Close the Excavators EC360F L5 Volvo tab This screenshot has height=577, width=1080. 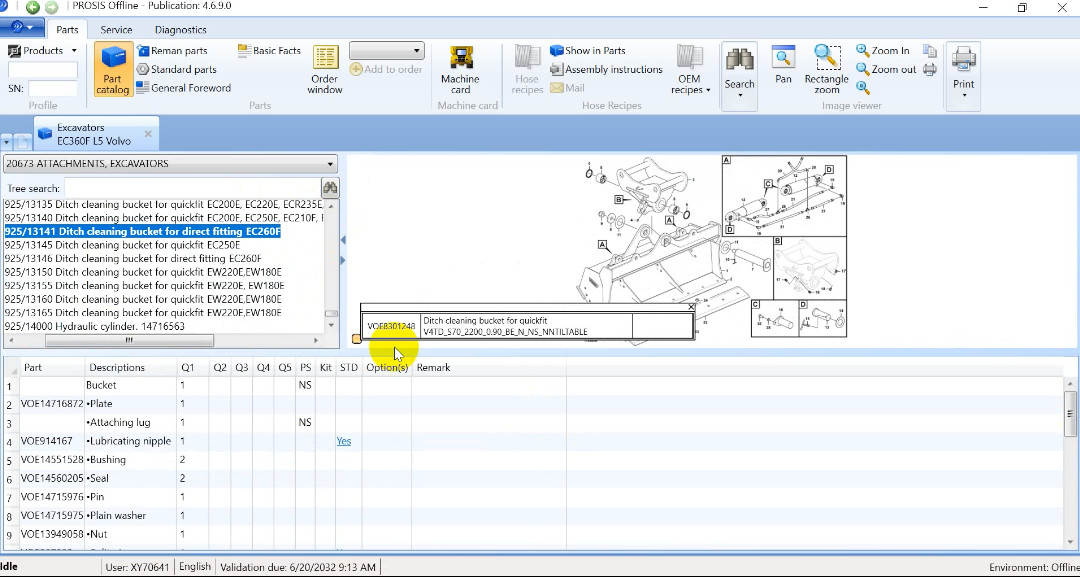coord(148,134)
